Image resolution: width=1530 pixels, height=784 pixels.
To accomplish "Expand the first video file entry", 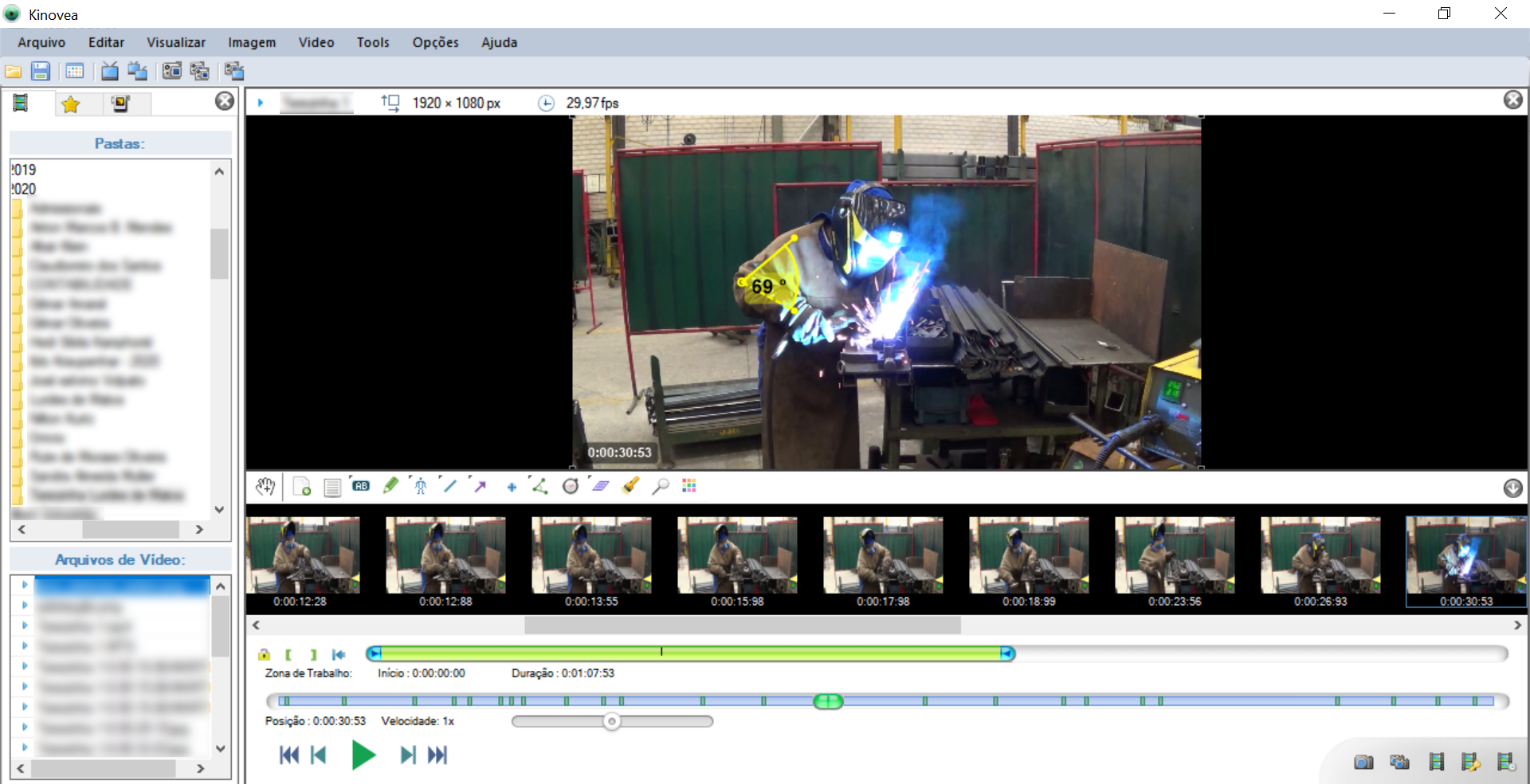I will (x=25, y=585).
